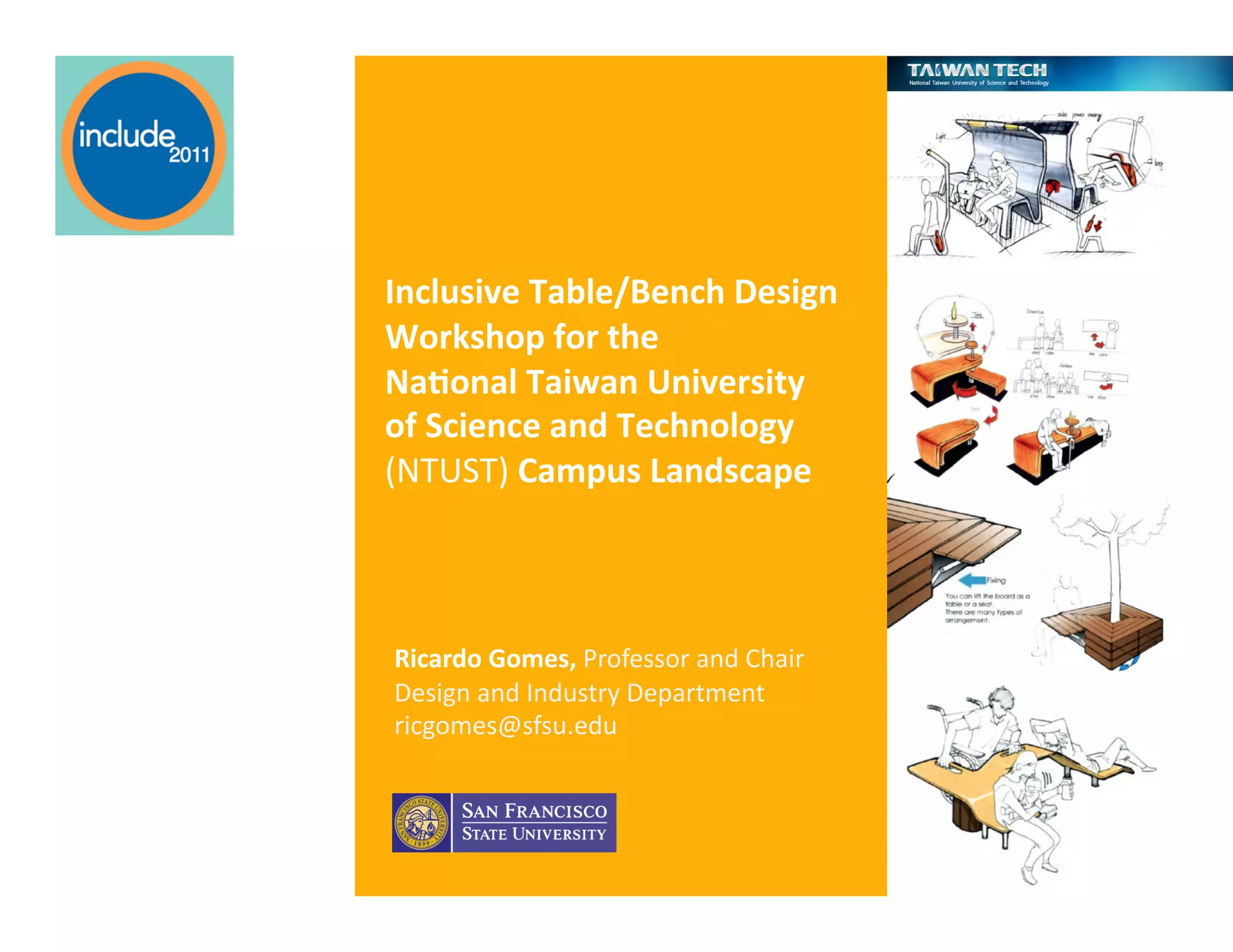The height and width of the screenshot is (952, 1233).
Task: Click the San Francisco State University wordmark
Action: (x=534, y=822)
